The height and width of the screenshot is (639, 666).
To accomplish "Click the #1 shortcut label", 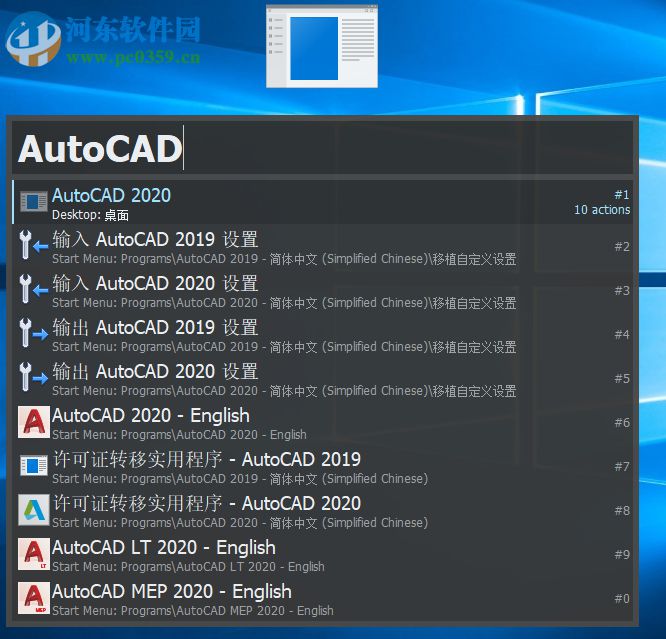I will click(x=622, y=195).
